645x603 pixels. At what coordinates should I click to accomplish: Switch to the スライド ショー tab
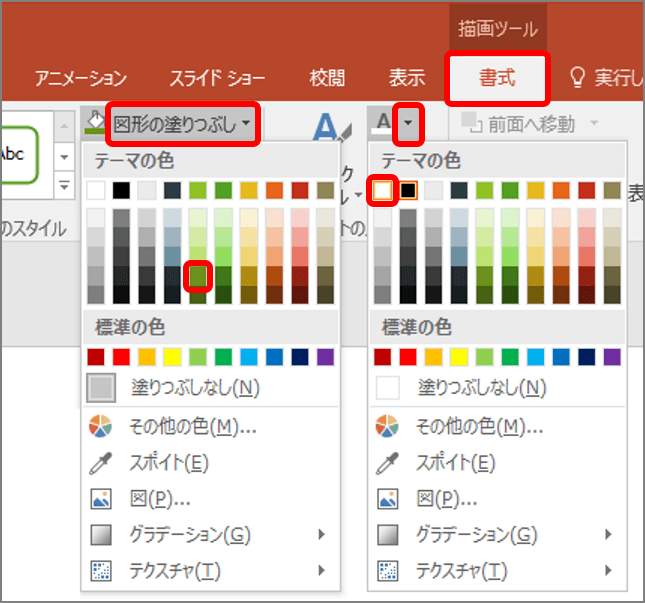click(217, 78)
